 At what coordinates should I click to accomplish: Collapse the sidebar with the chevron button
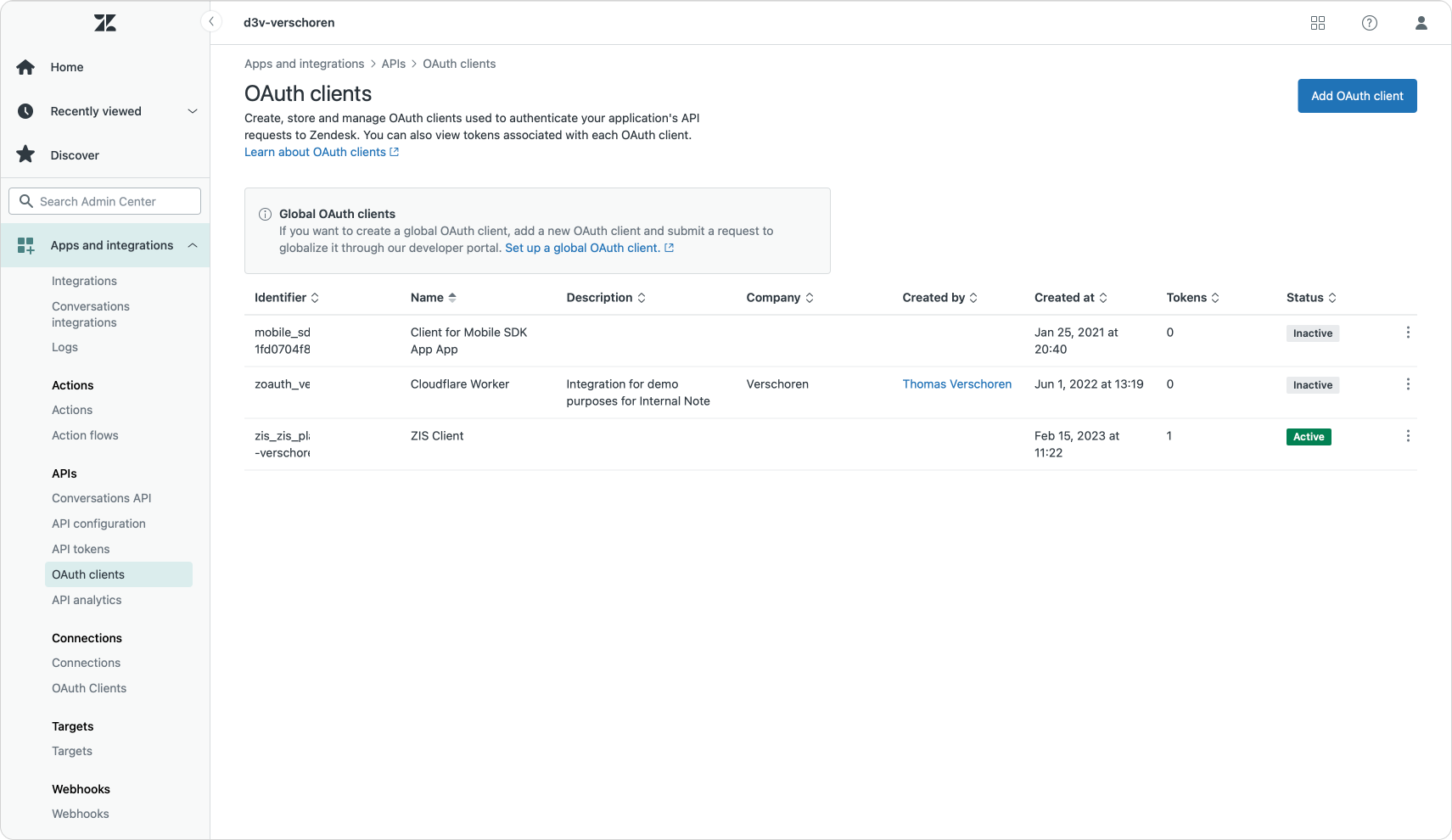coord(211,22)
